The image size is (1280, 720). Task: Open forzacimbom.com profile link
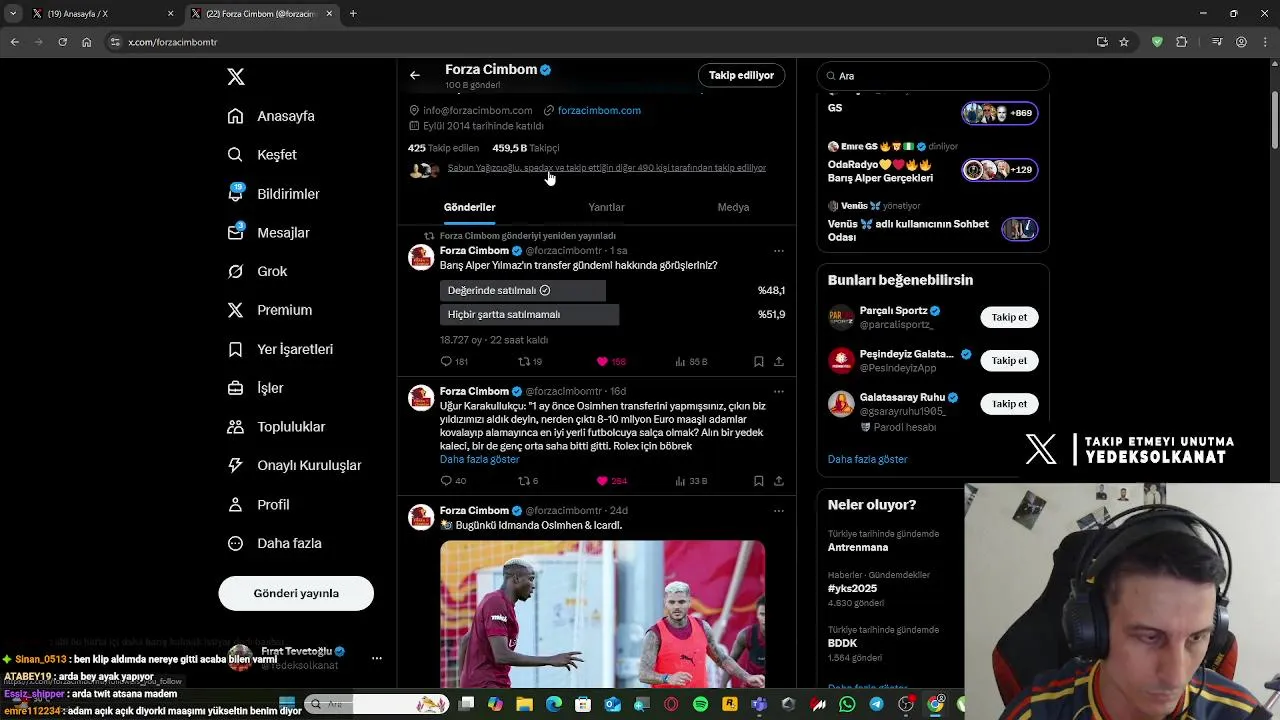click(599, 110)
